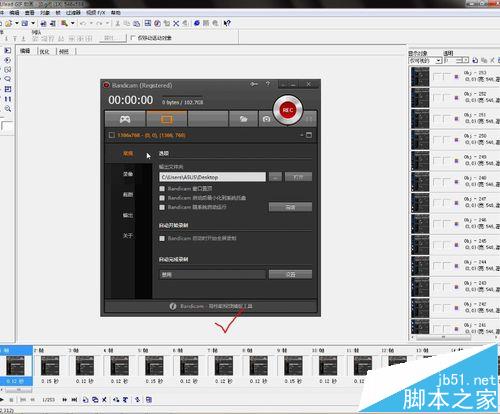Select frame 9 thumbnail in frame strip
The image size is (500, 414).
pos(293,366)
